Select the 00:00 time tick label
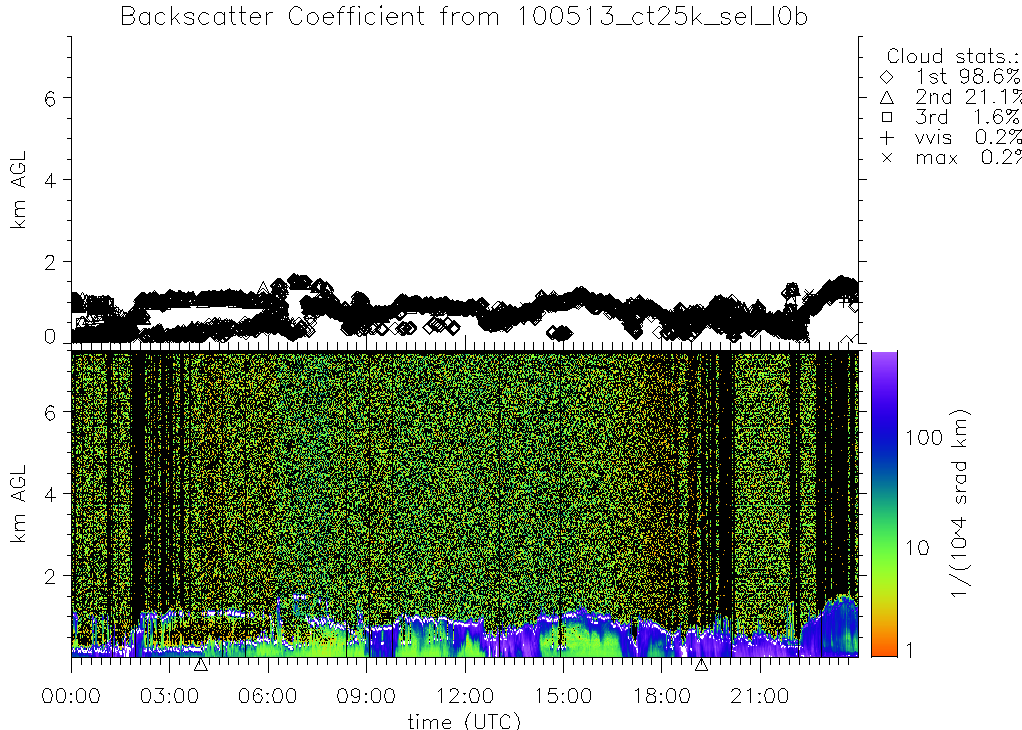 (71, 695)
